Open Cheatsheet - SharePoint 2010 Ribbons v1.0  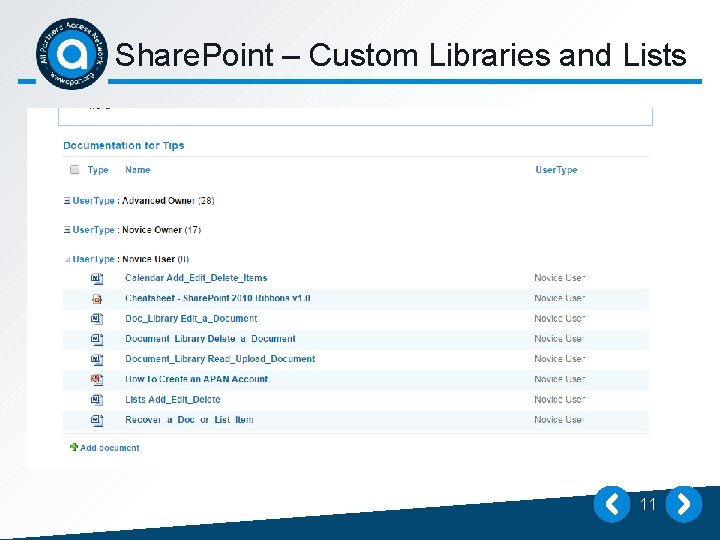click(218, 298)
